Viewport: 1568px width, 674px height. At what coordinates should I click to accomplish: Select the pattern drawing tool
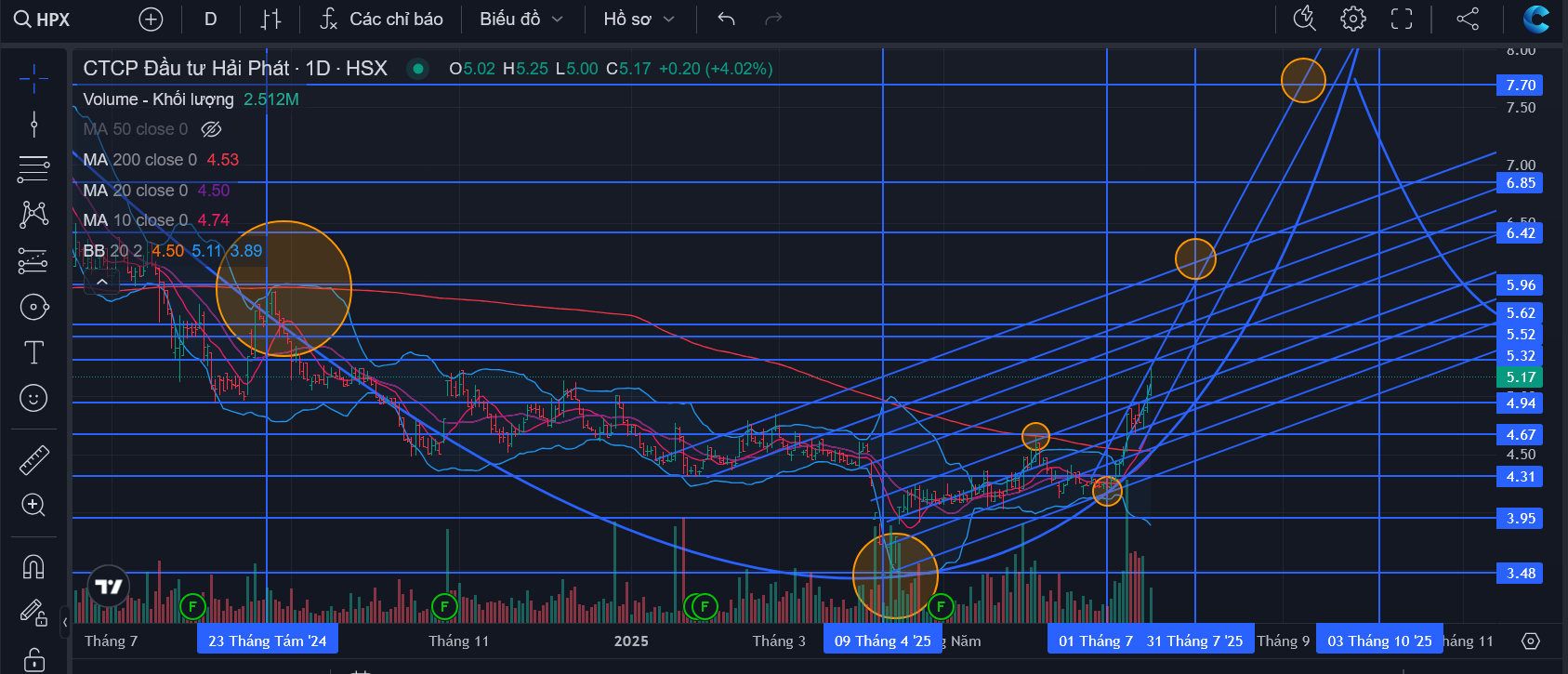click(33, 215)
